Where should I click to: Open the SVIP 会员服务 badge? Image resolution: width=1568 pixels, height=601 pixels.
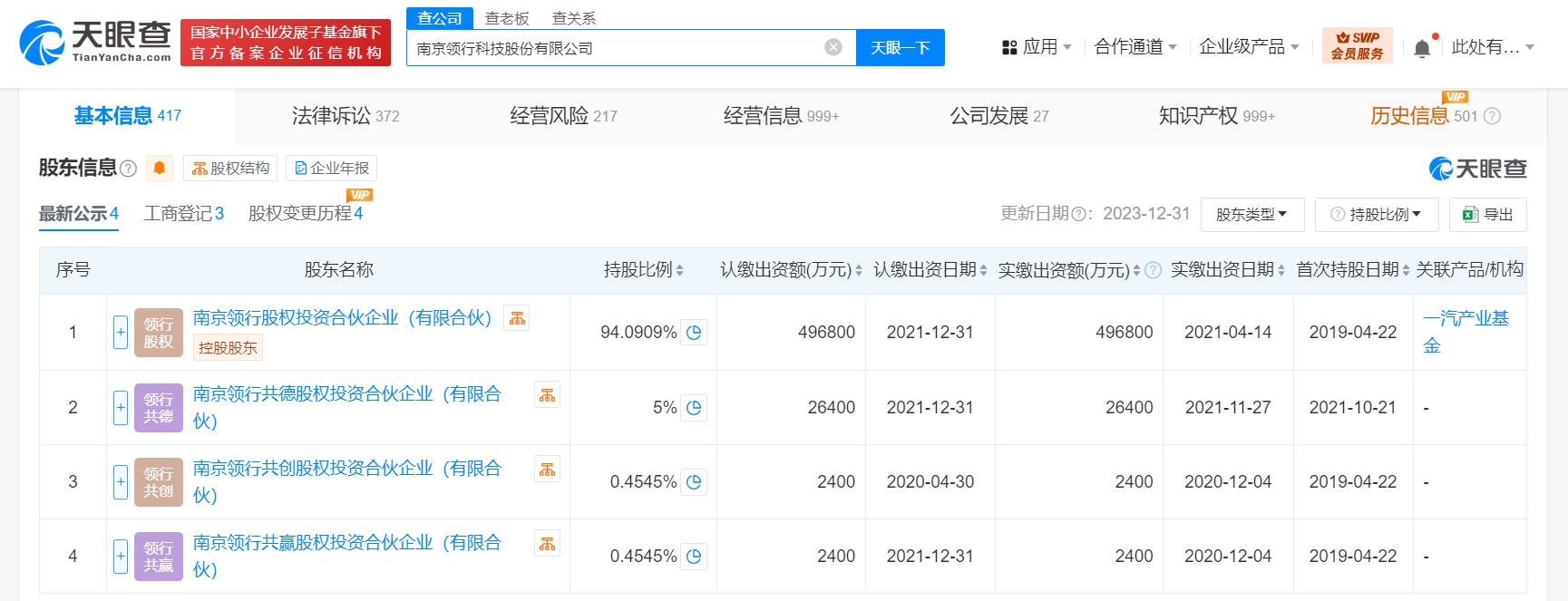point(1357,46)
